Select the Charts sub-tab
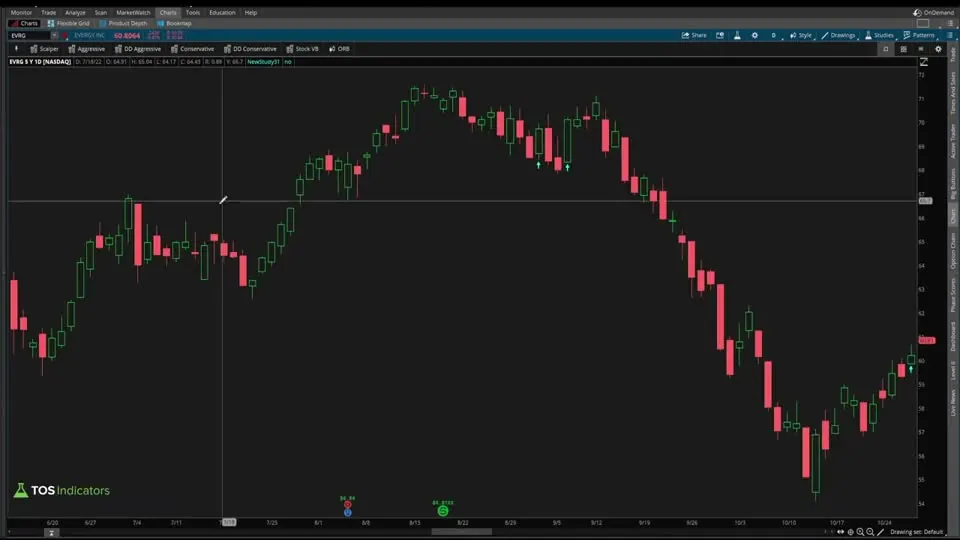Screen dimensions: 960x540 tap(24, 23)
